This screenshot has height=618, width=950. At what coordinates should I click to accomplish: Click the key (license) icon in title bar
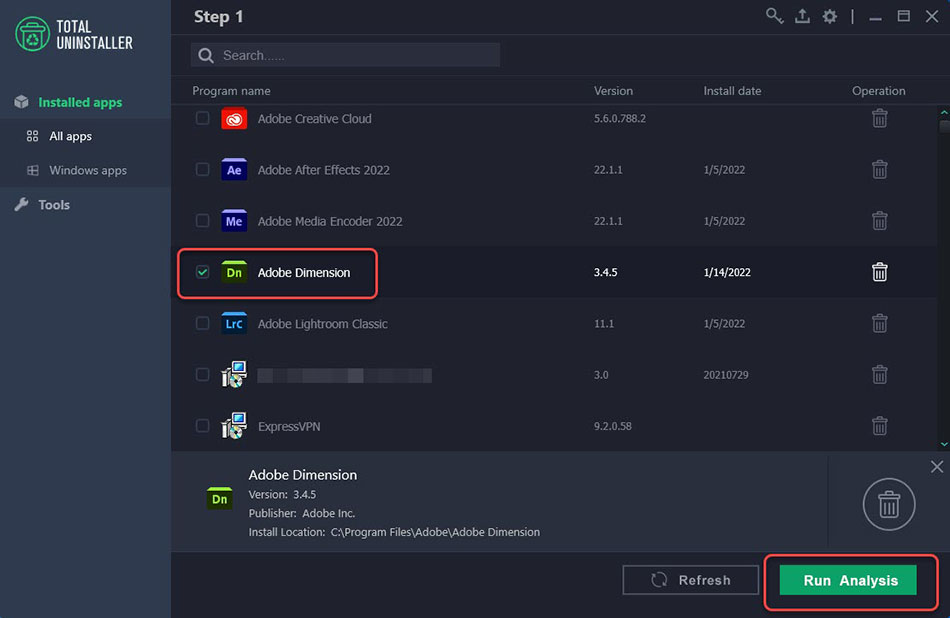[774, 16]
